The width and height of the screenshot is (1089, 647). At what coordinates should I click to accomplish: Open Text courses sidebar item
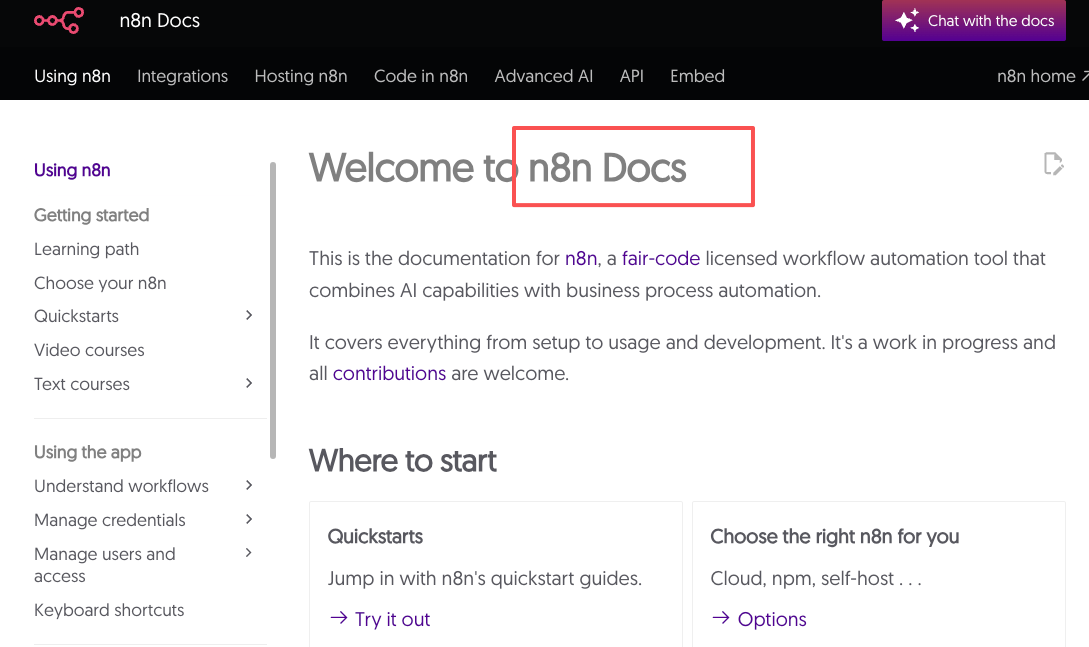pyautogui.click(x=82, y=384)
